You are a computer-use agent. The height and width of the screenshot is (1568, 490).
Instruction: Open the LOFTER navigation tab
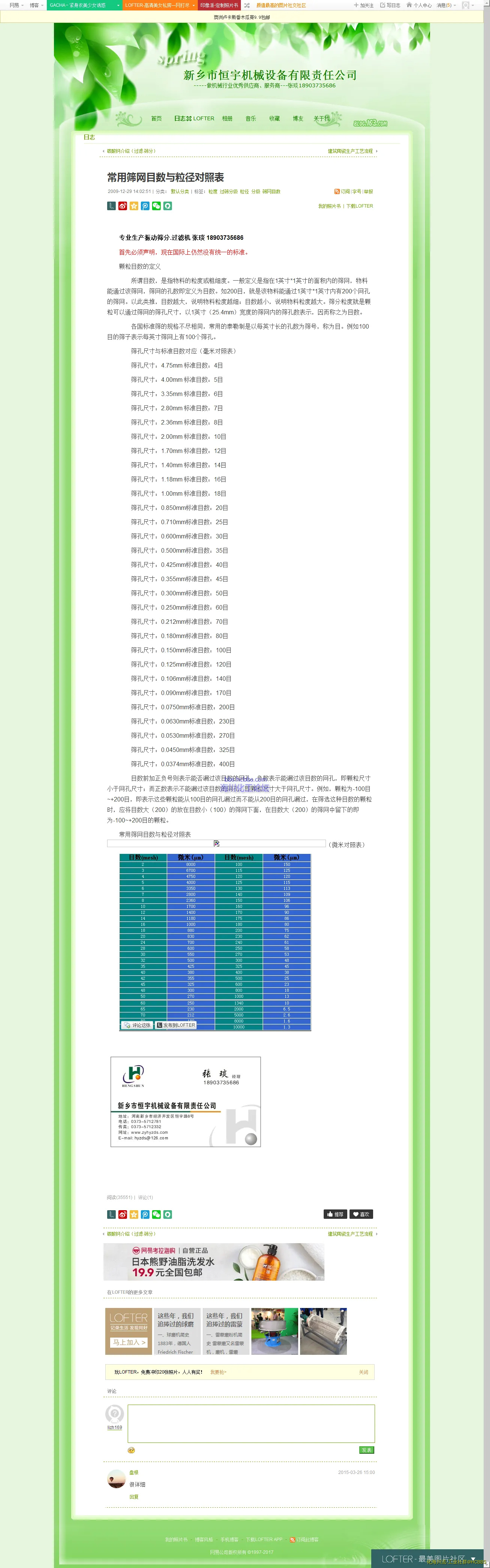[x=203, y=119]
